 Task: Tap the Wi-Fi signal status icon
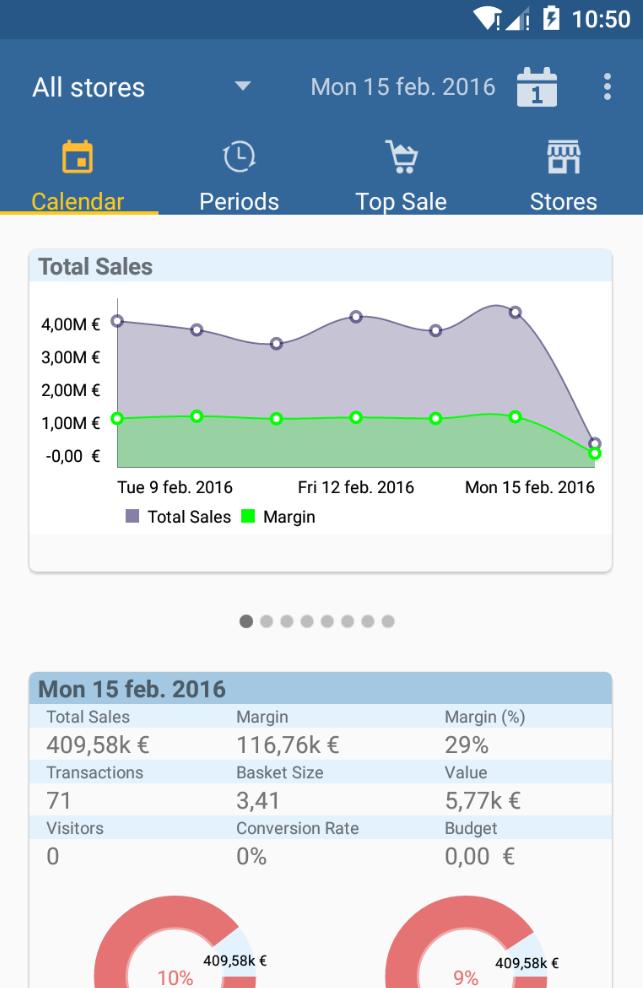487,19
